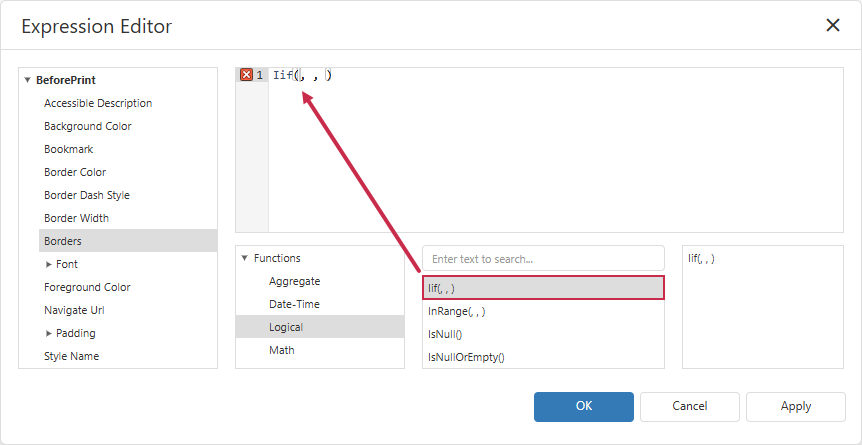Screen dimensions: 862x445
Task: Select the IsNullOrEmpty() function
Action: (x=543, y=357)
